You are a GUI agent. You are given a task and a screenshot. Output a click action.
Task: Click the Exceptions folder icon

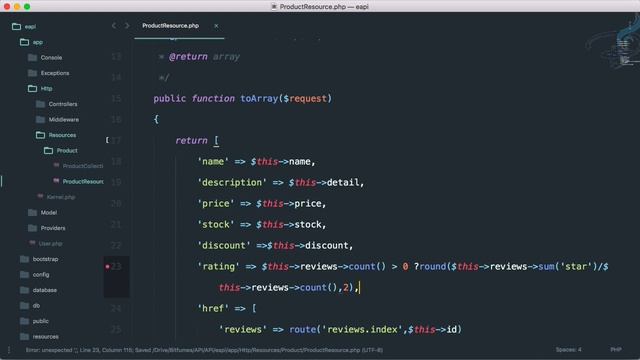(x=32, y=73)
